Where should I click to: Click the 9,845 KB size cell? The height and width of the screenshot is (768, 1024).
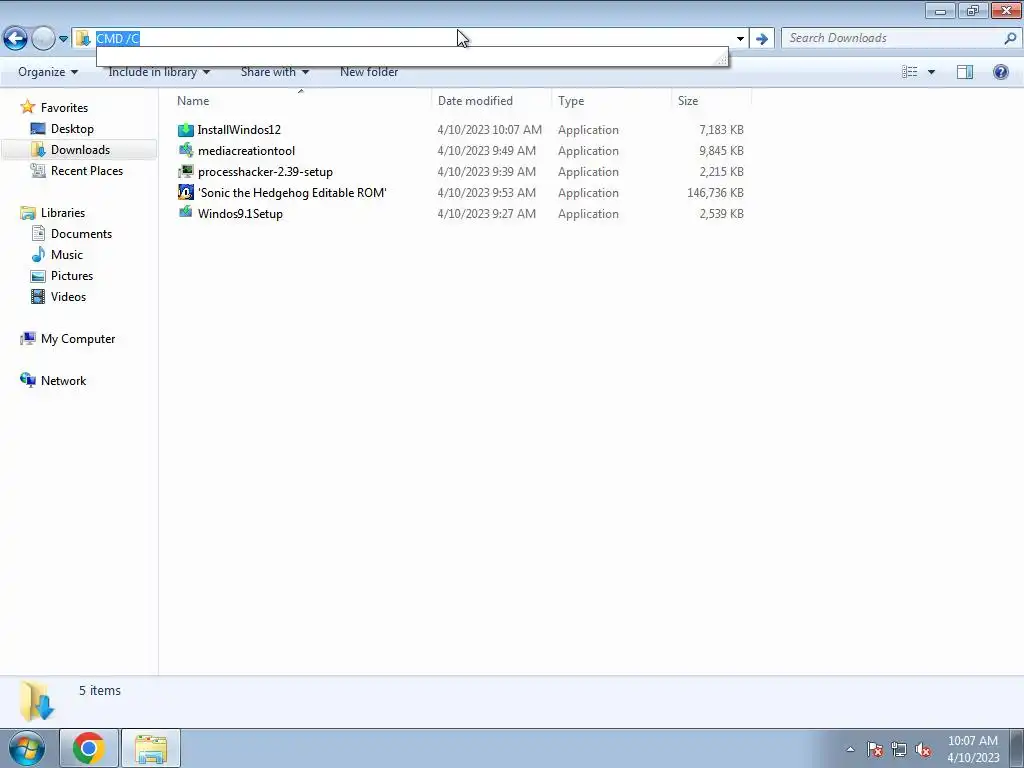coord(722,151)
